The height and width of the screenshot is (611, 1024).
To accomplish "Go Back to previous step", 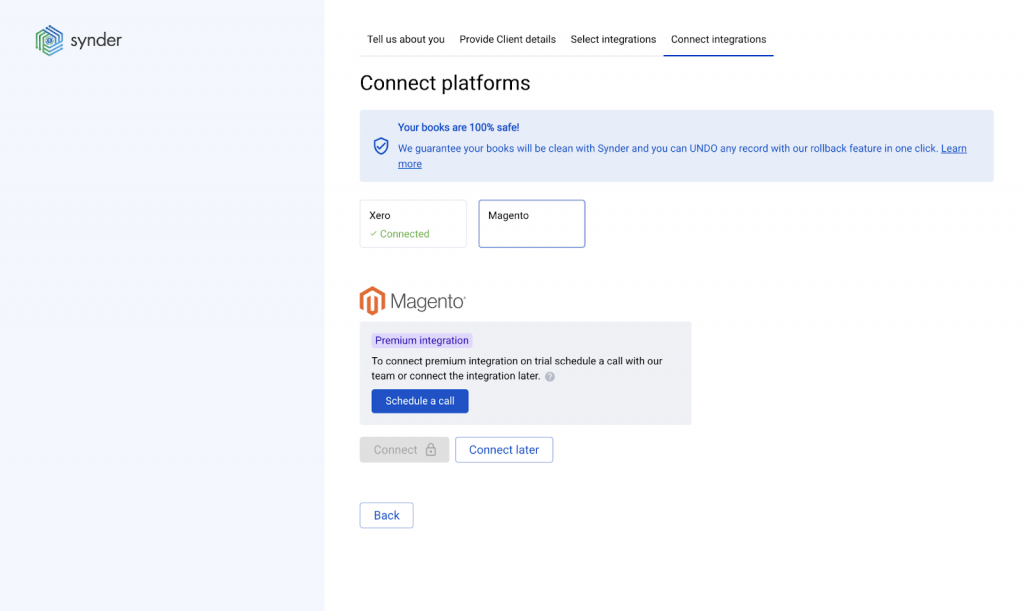I will [x=387, y=515].
